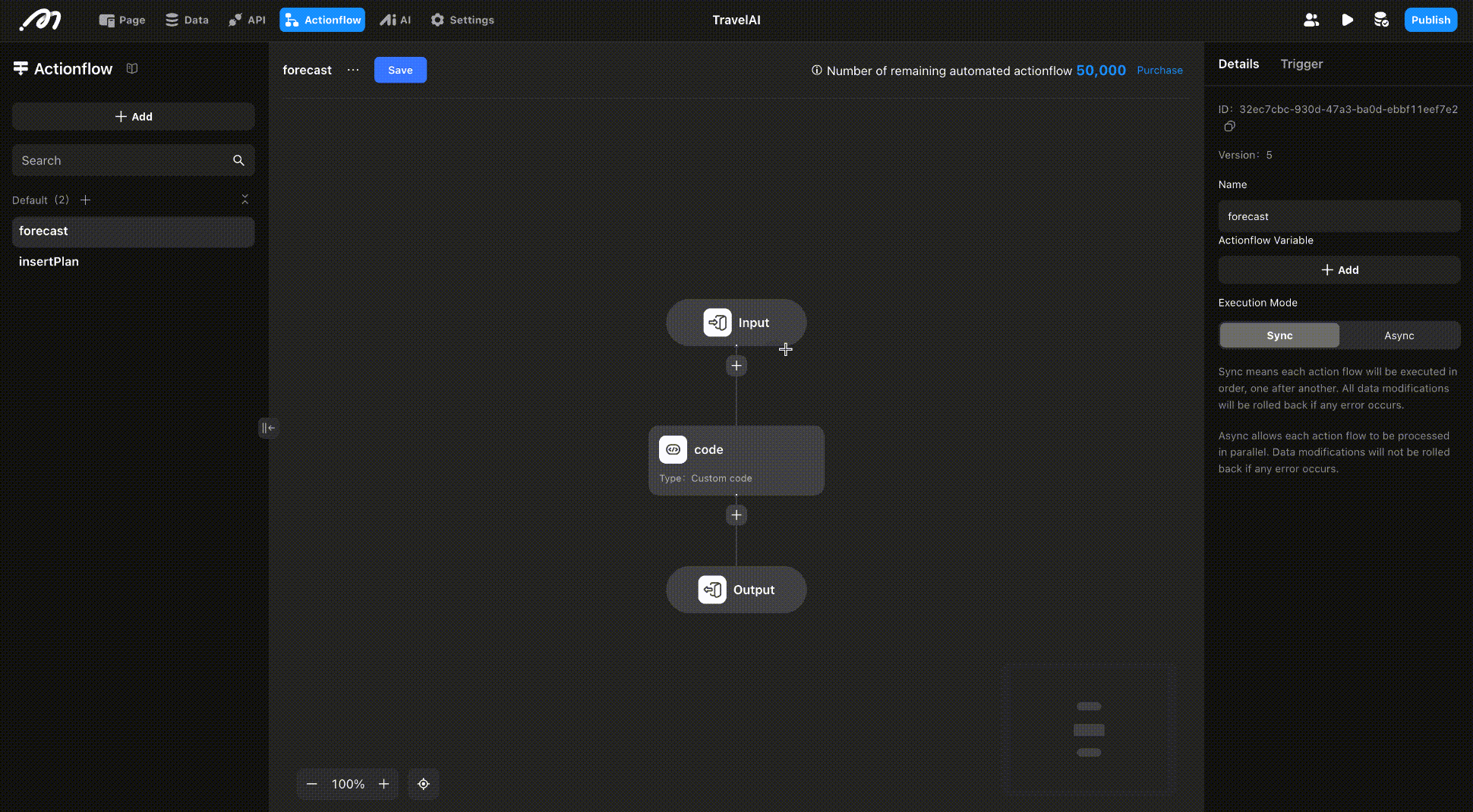This screenshot has height=812, width=1473.
Task: Click the recenter canvas icon
Action: tap(424, 784)
